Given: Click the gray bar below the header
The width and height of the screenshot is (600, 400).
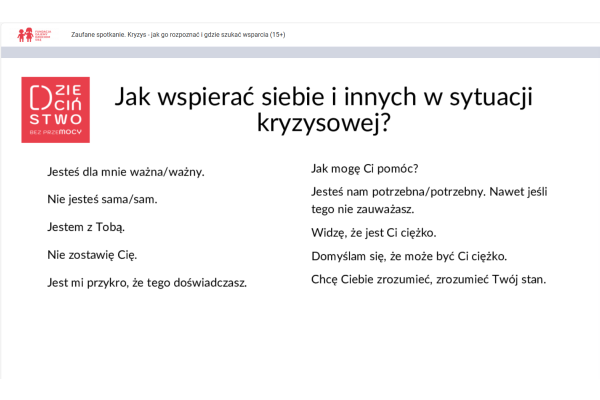Looking at the screenshot, I should (300, 52).
